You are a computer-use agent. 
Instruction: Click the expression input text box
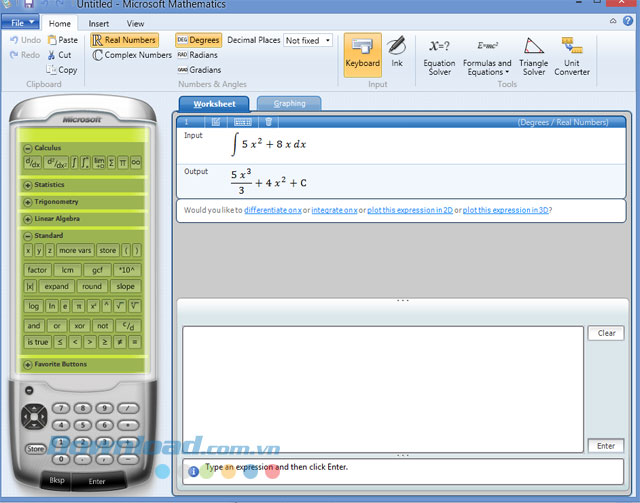pyautogui.click(x=383, y=389)
